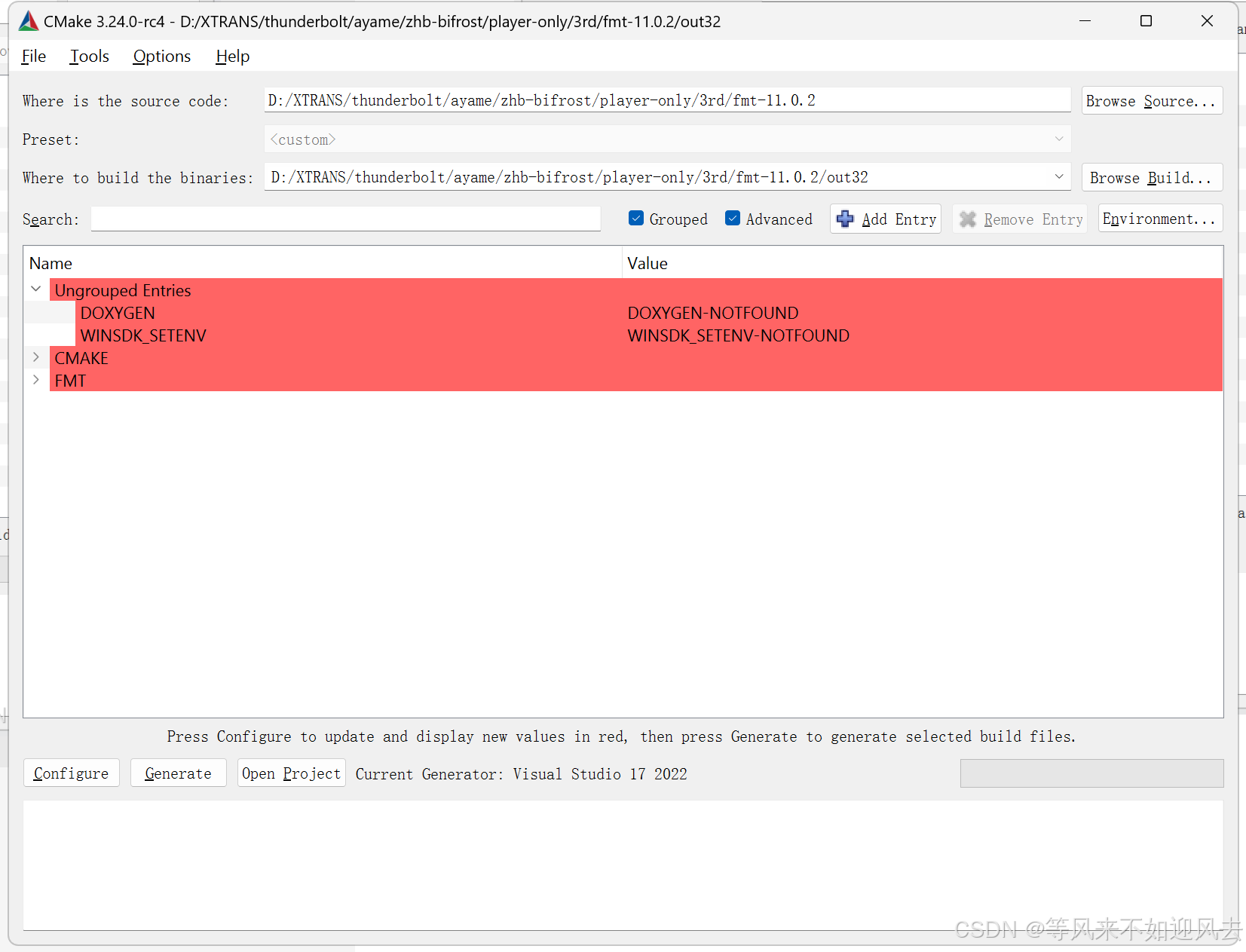Maximize the CMake window
The image size is (1246, 952).
coord(1146,21)
